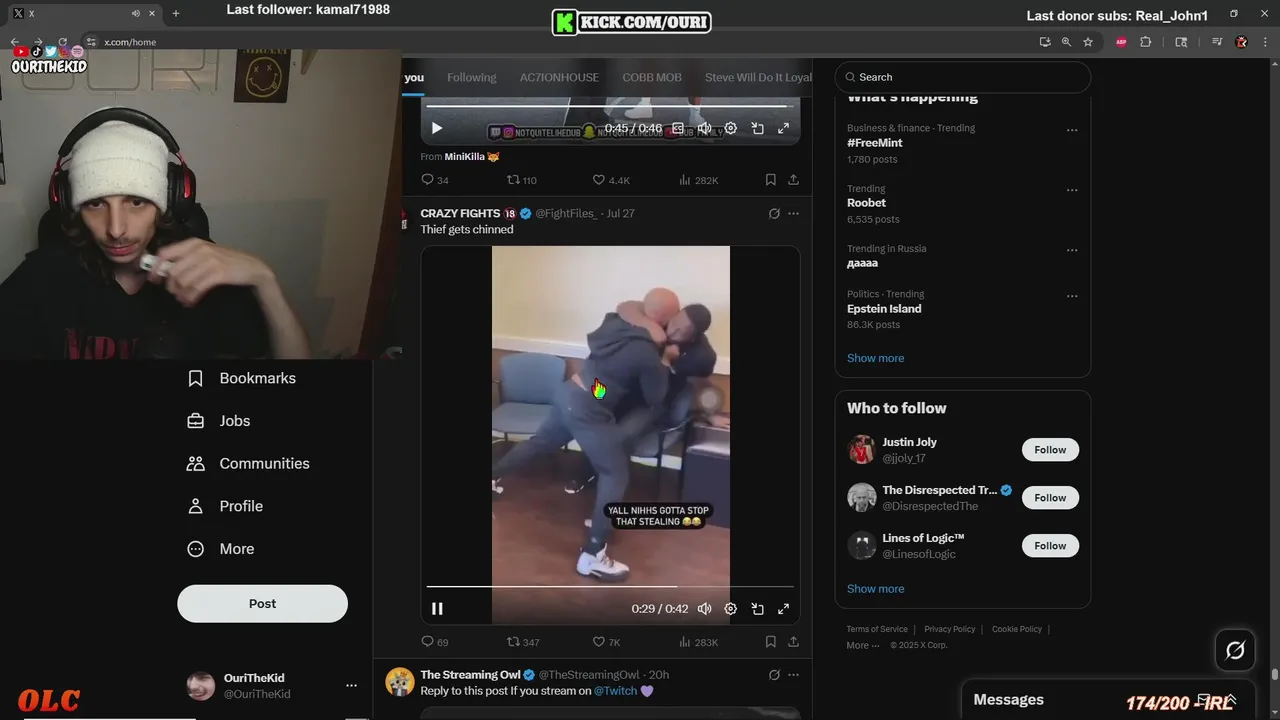Switch to AC7IONHOUSE tab
The image size is (1280, 720).
[559, 77]
